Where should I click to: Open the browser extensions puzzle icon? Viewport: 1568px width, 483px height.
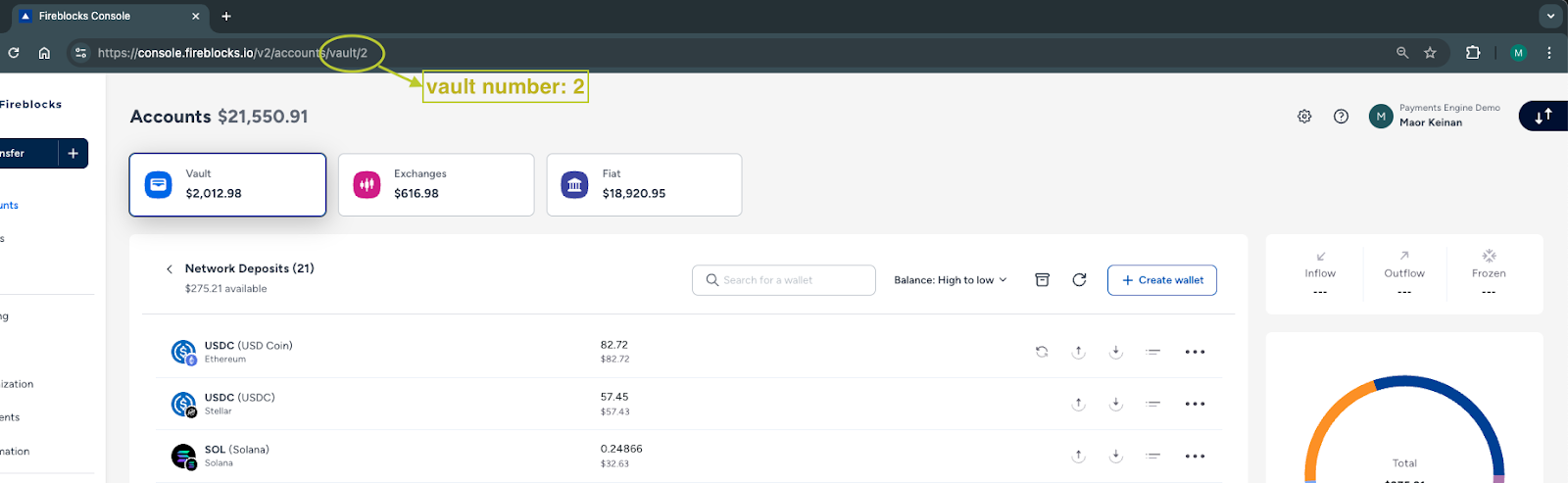(1473, 53)
